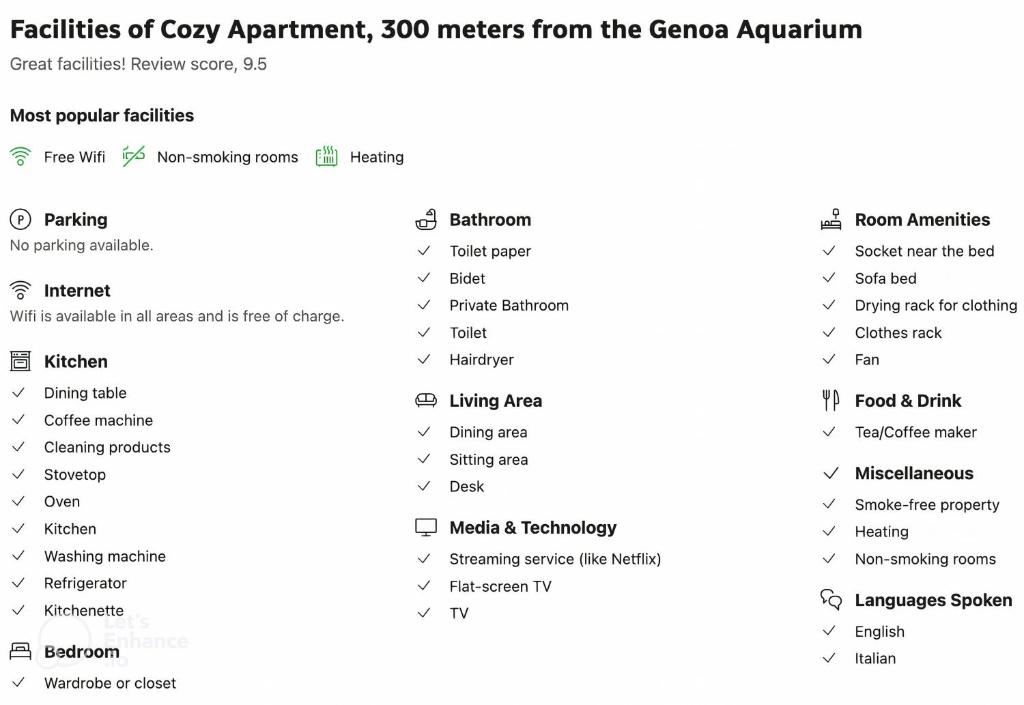Click the Non-smoking rooms icon
This screenshot has height=705, width=1024.
click(134, 157)
